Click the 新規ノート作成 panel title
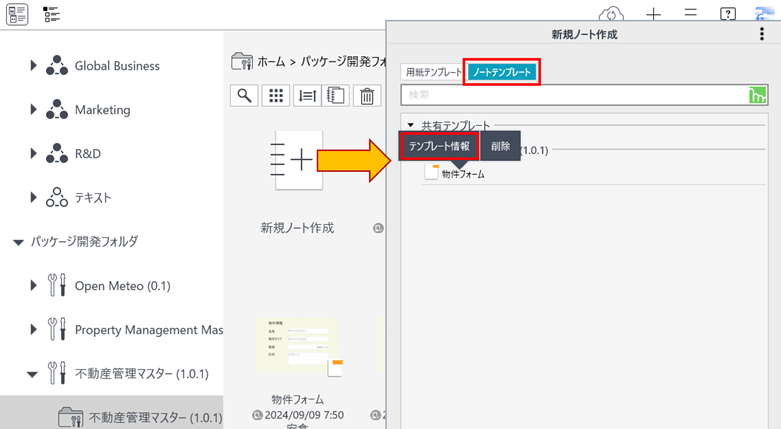 point(584,34)
